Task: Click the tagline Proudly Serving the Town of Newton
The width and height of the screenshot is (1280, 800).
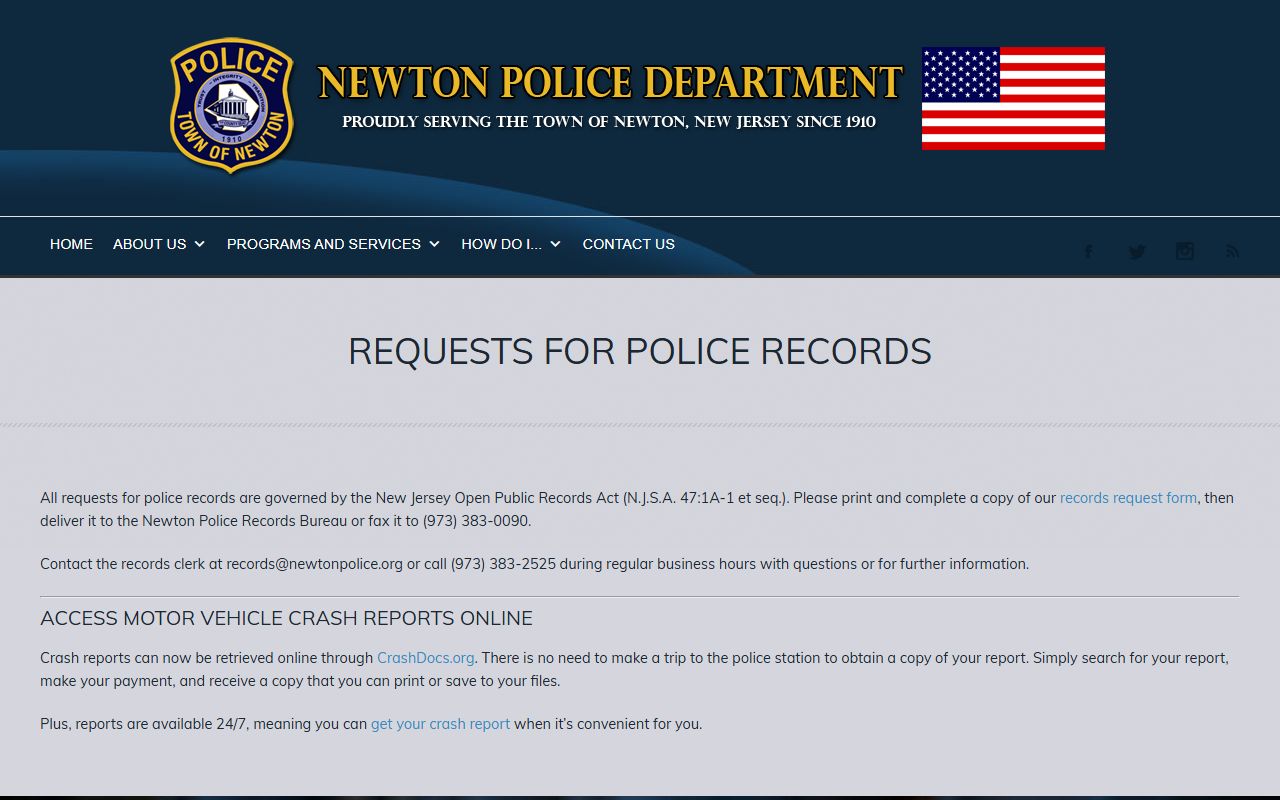Action: pyautogui.click(x=609, y=122)
